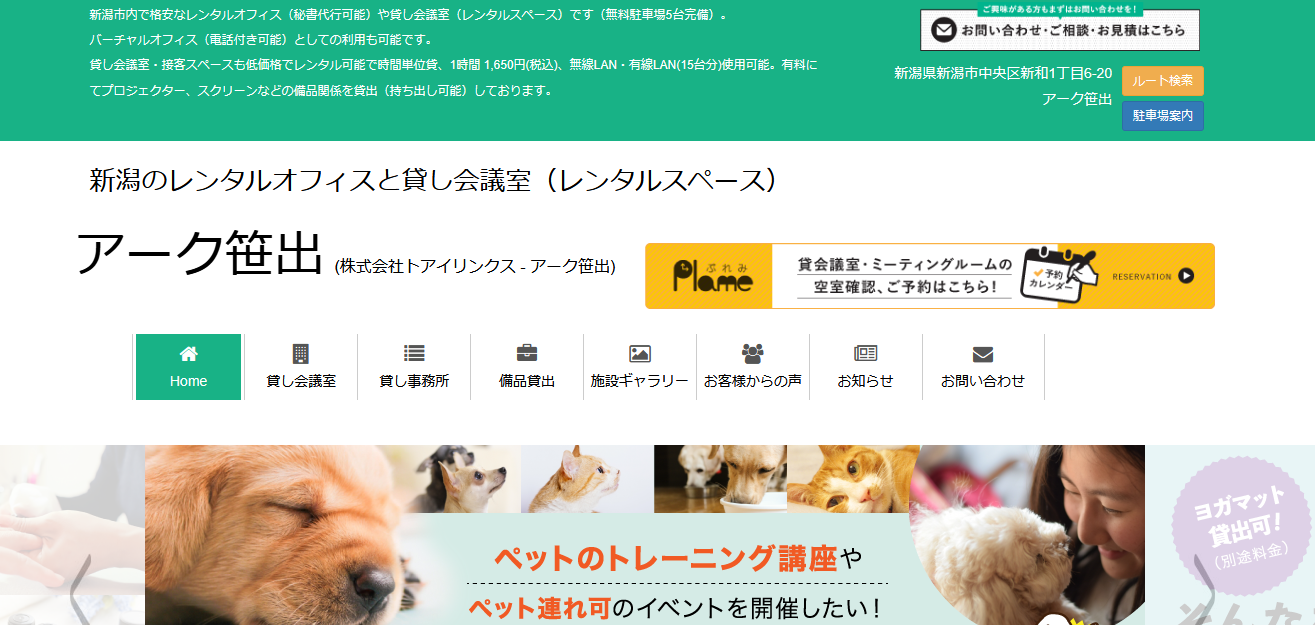Go to the お知らせ menu item

tap(865, 368)
